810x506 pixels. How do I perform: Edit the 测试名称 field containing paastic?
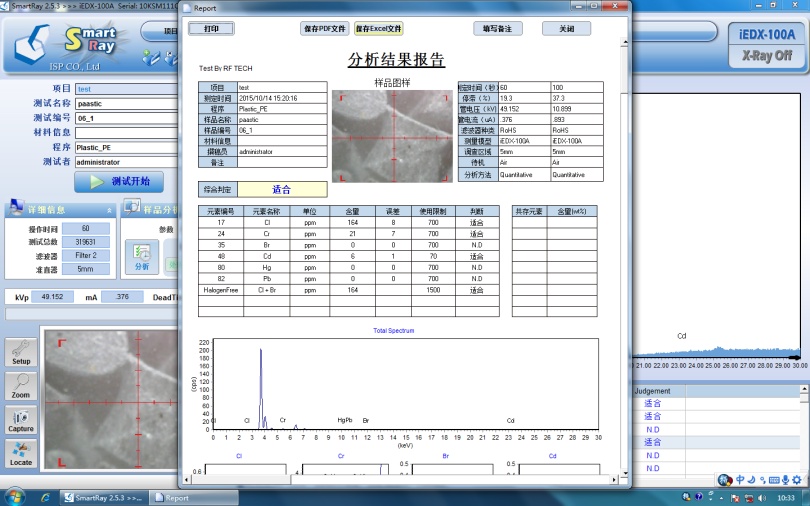click(127, 104)
